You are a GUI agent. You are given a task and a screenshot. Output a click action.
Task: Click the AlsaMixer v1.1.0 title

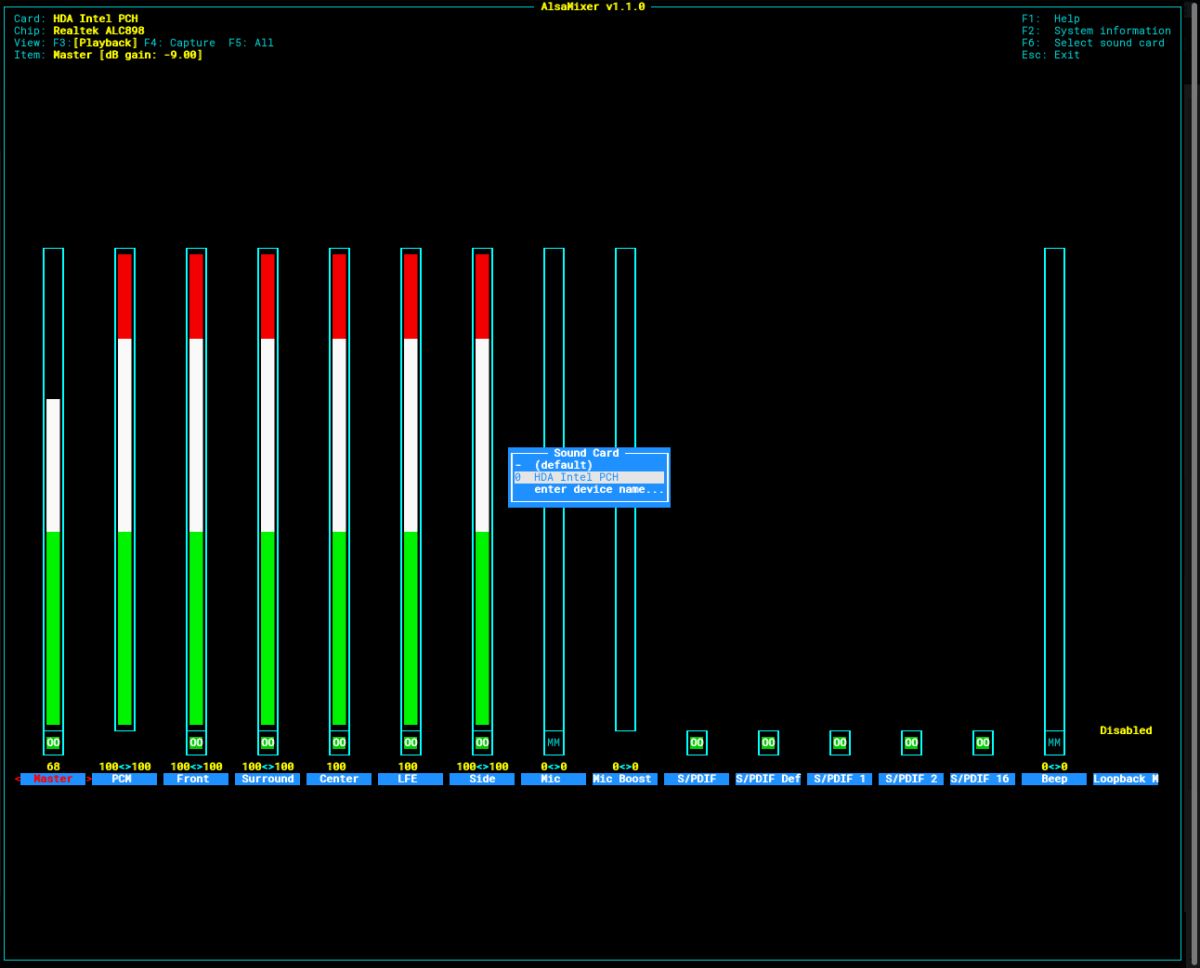point(593,7)
